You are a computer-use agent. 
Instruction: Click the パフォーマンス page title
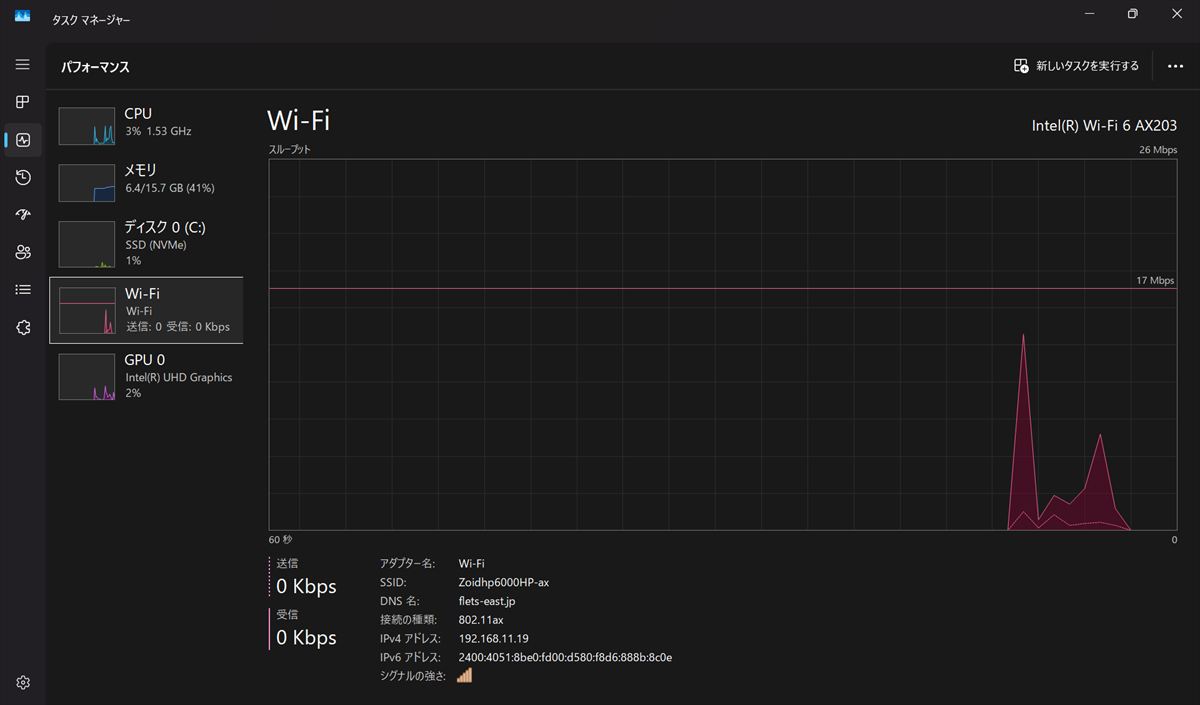[x=95, y=67]
